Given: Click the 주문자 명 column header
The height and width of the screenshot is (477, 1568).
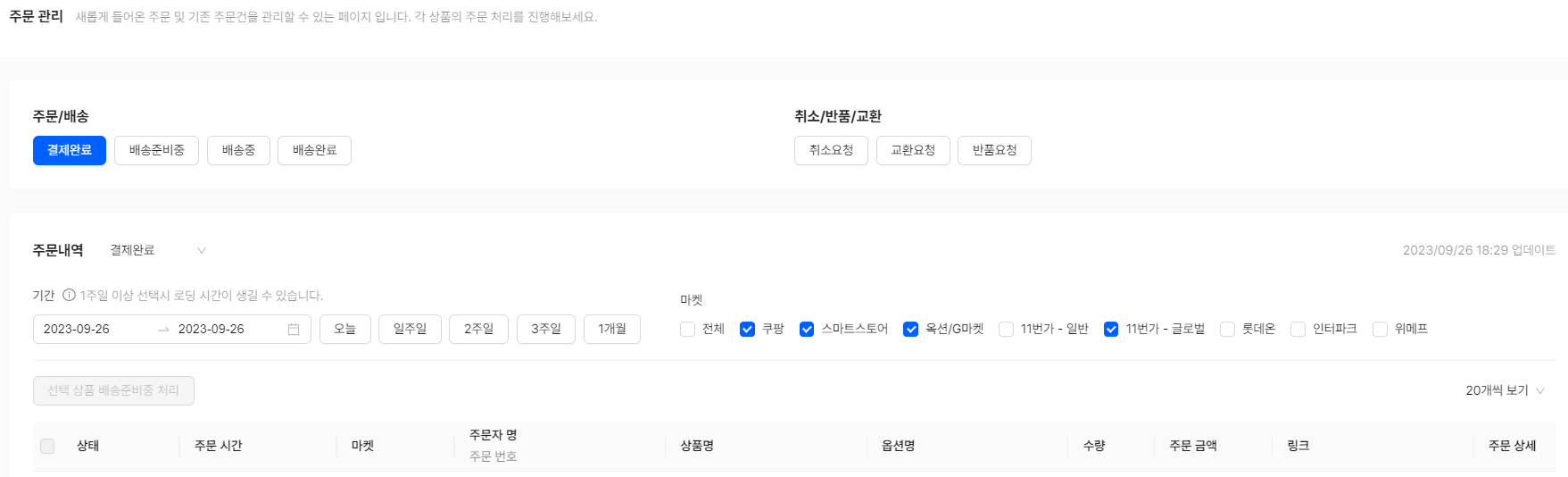Looking at the screenshot, I should click(x=494, y=435).
